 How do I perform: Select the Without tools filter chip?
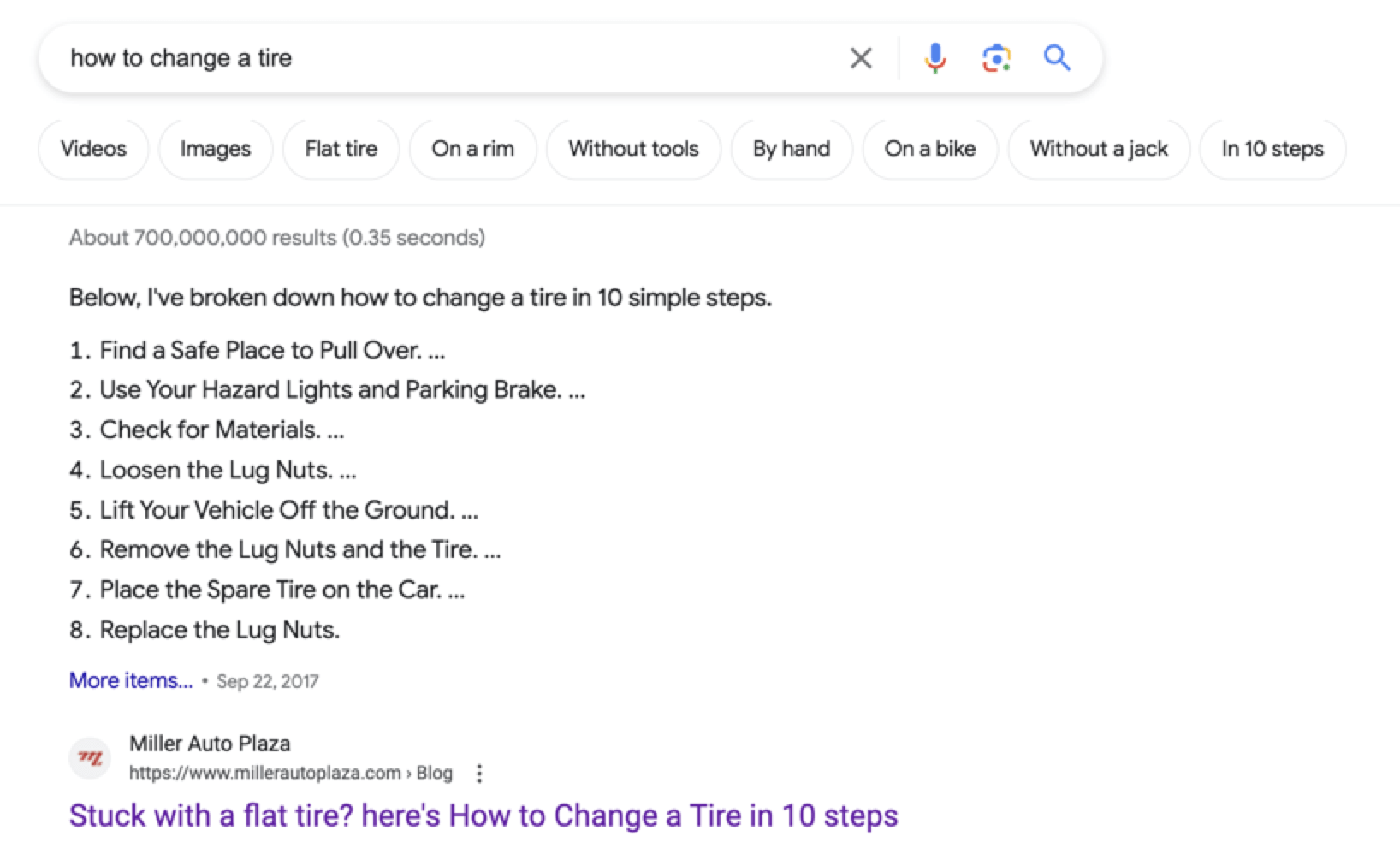633,149
